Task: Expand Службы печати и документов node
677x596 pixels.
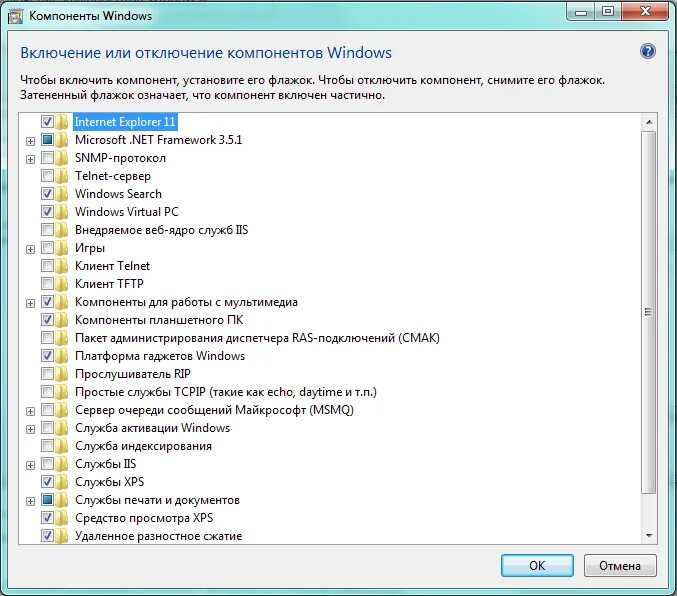Action: click(x=30, y=501)
